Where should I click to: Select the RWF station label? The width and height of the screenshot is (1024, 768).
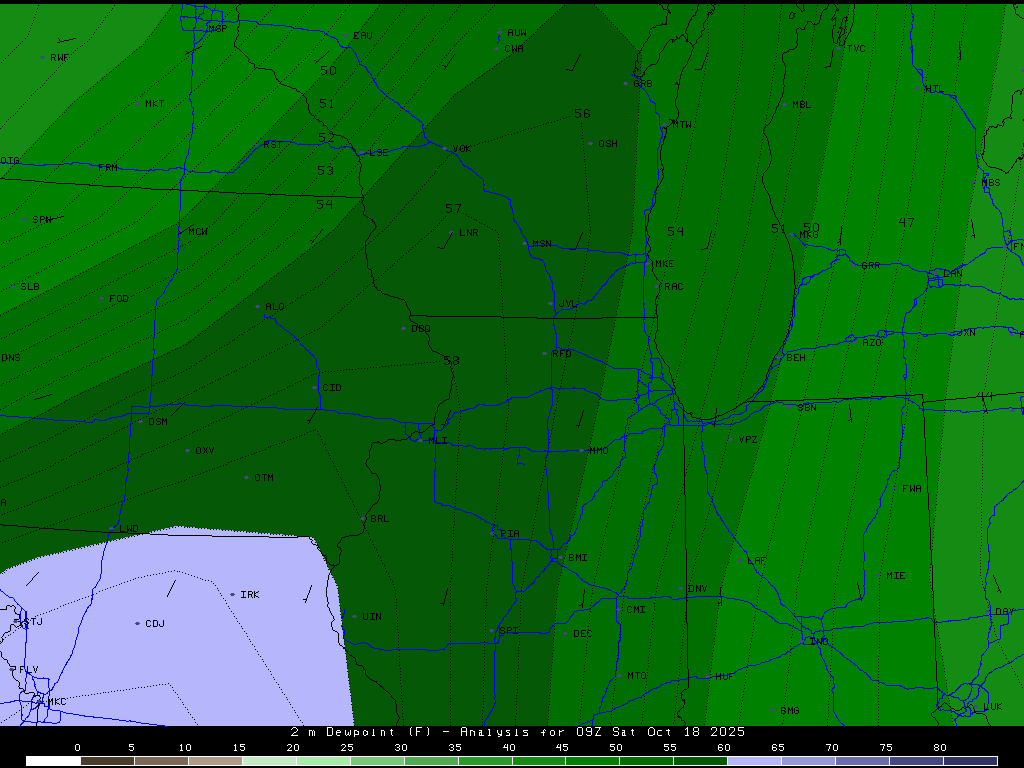pyautogui.click(x=59, y=58)
